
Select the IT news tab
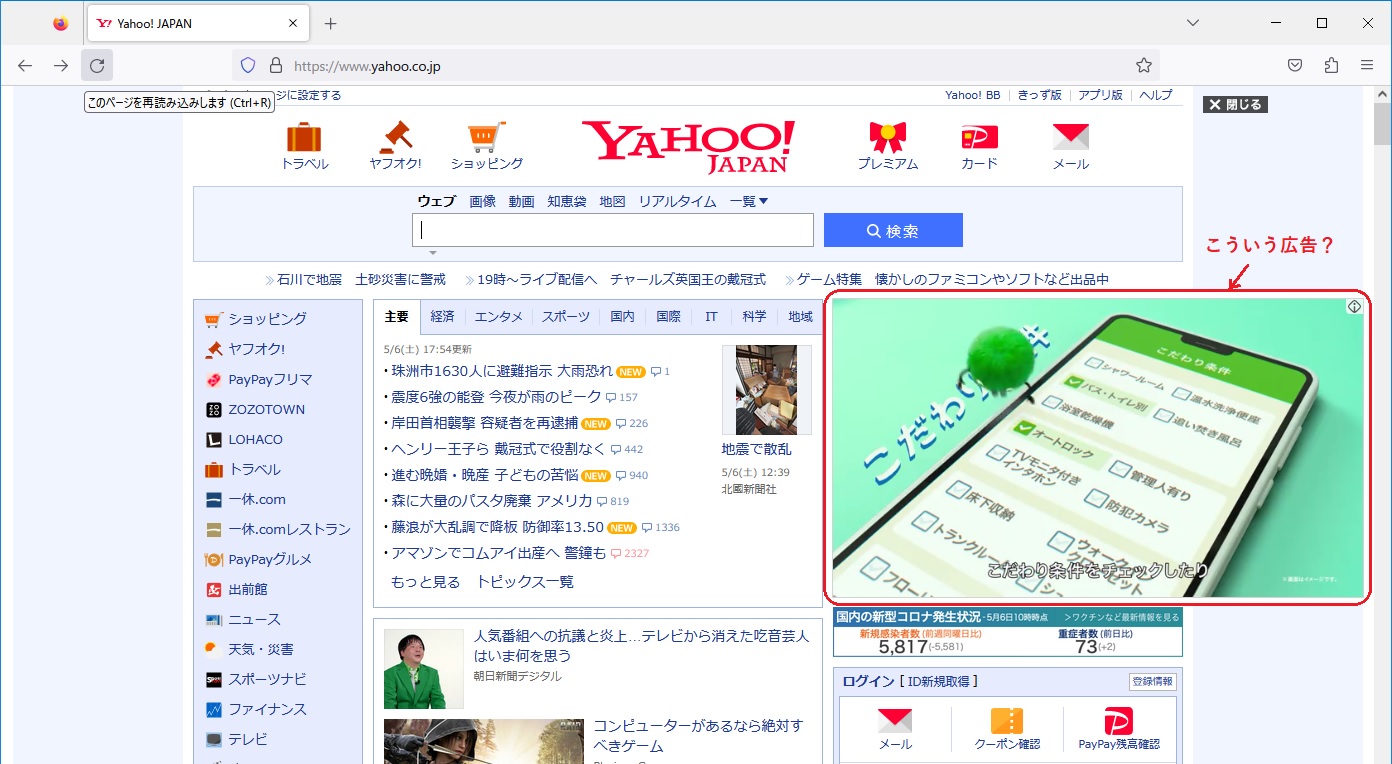tap(711, 316)
